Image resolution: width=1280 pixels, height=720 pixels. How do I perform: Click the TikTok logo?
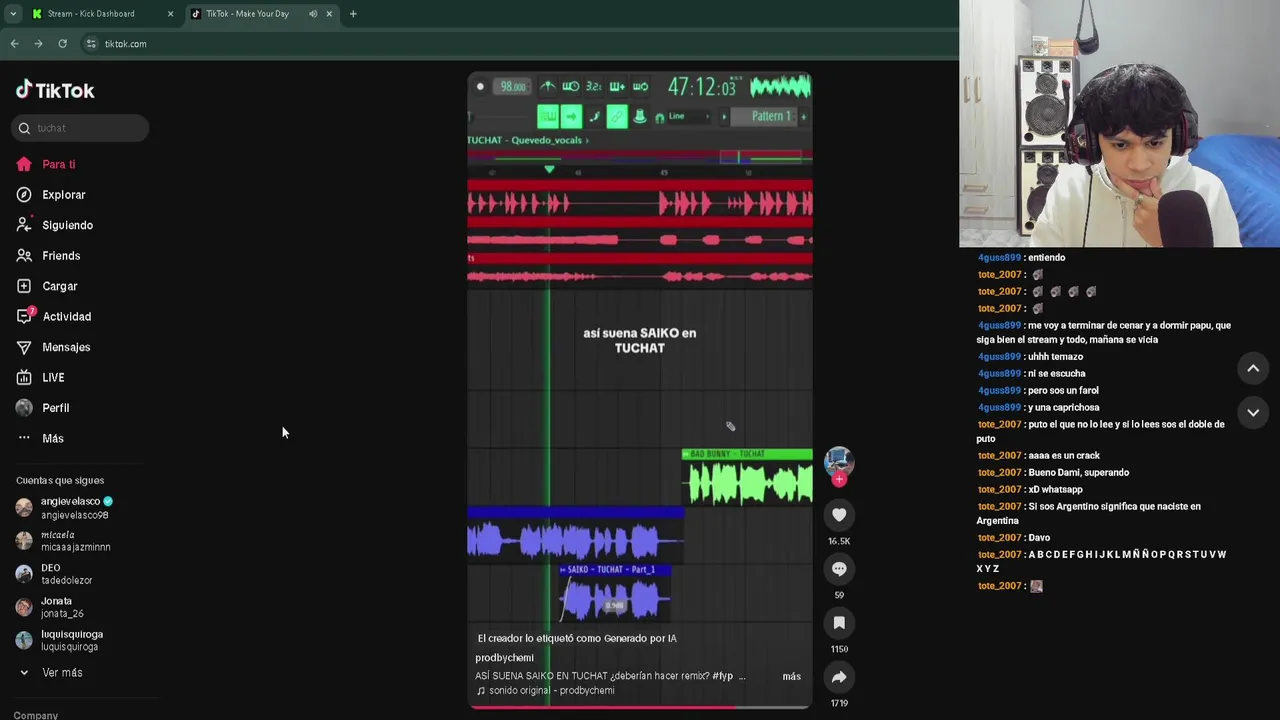pos(55,90)
